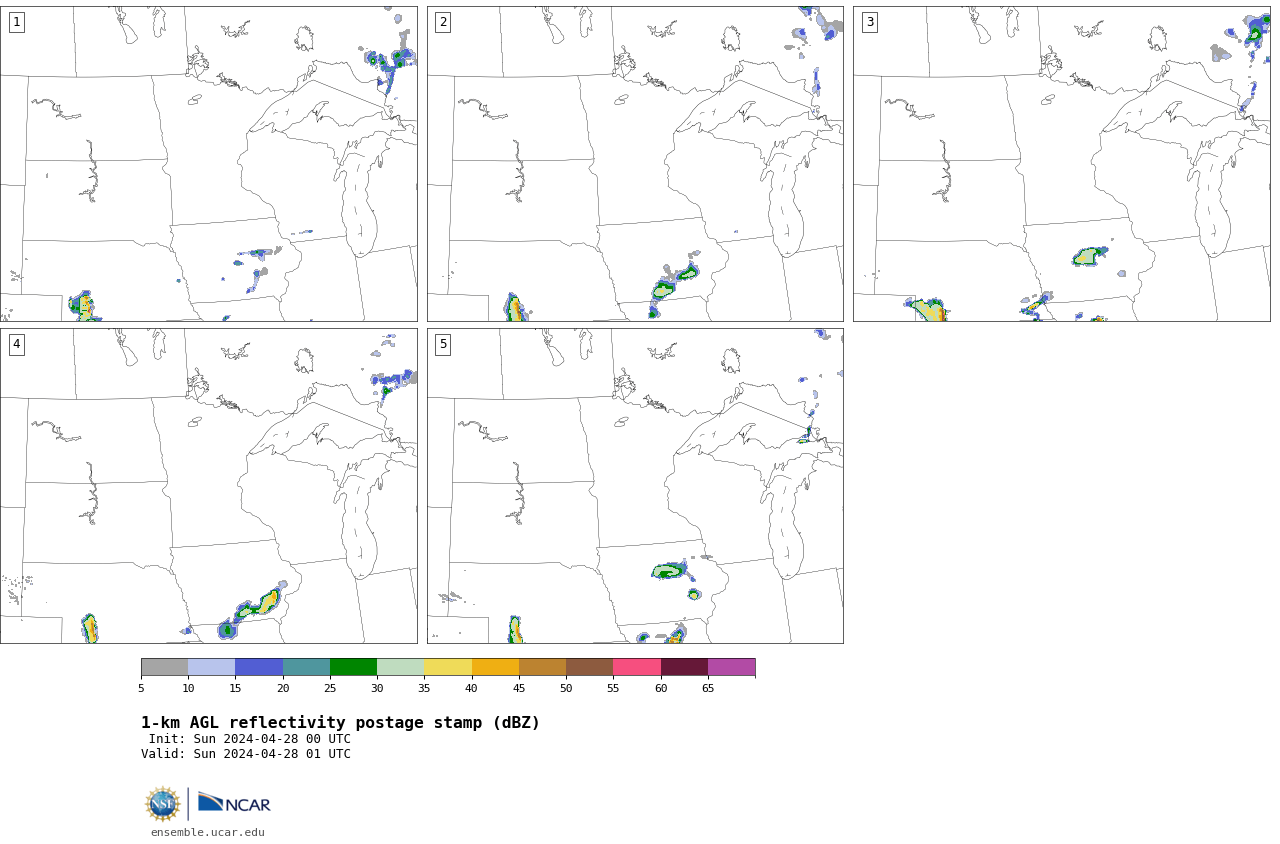Image resolution: width=1280 pixels, height=844 pixels.
Task: Click the gray 5-10 dBZ swatch
Action: coord(164,667)
